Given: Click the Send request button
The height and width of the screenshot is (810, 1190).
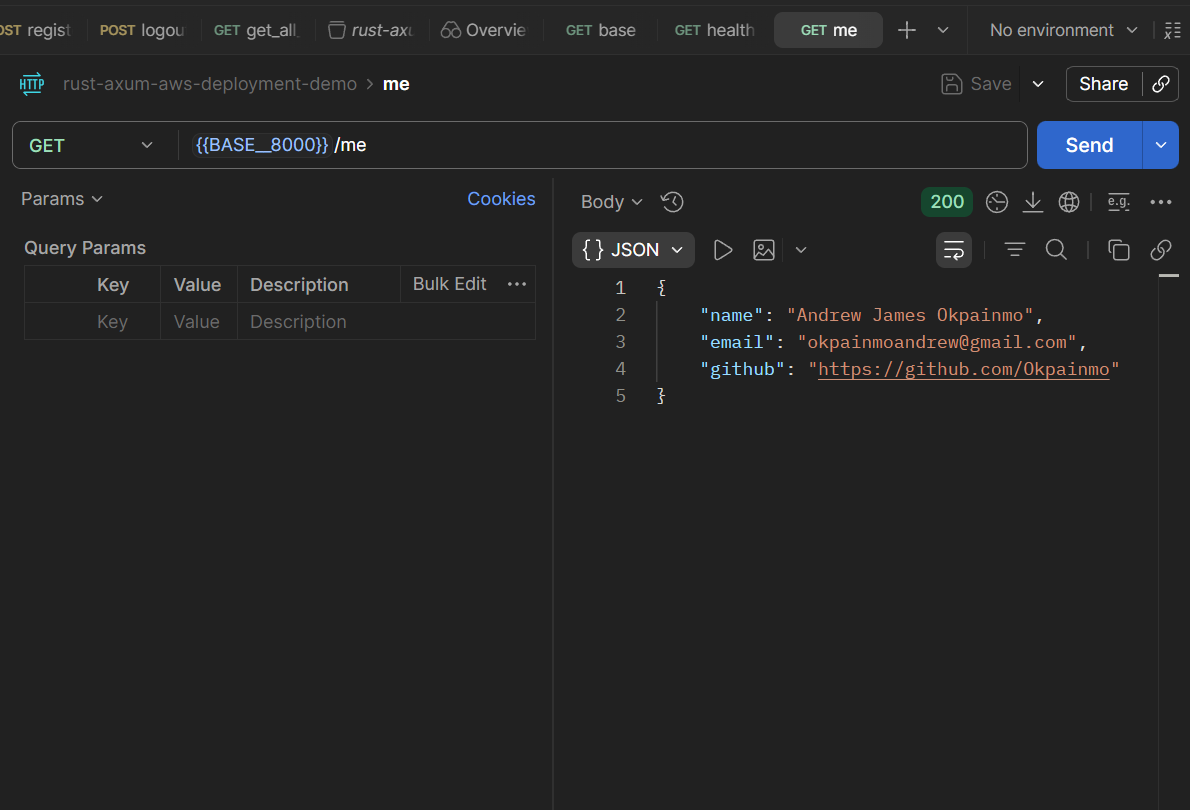Looking at the screenshot, I should [1089, 145].
